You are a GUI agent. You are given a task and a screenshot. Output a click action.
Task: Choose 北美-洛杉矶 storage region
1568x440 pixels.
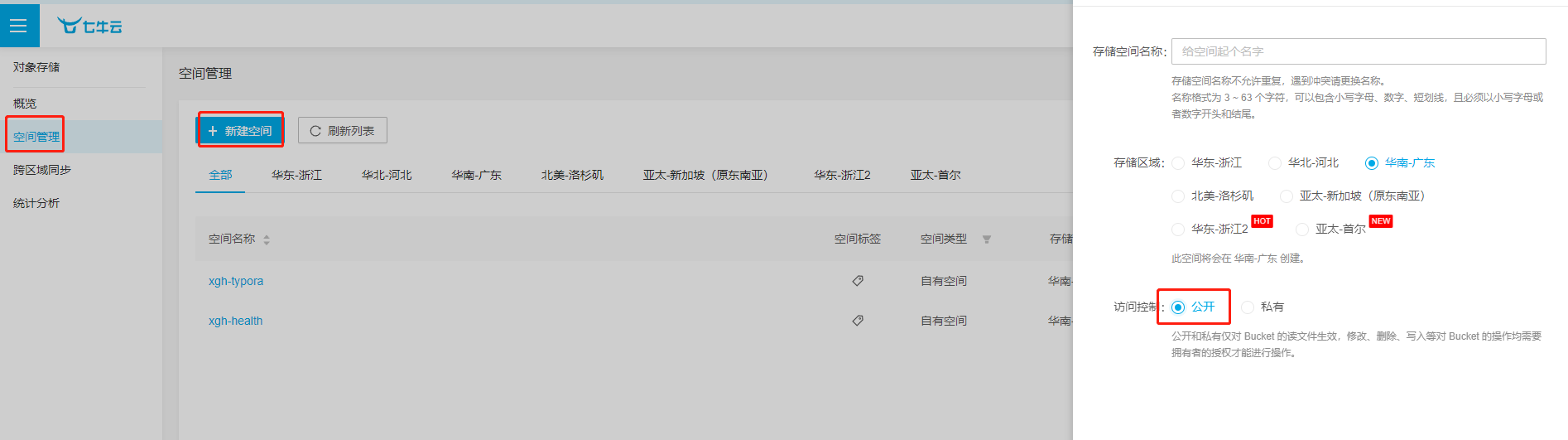[1178, 196]
